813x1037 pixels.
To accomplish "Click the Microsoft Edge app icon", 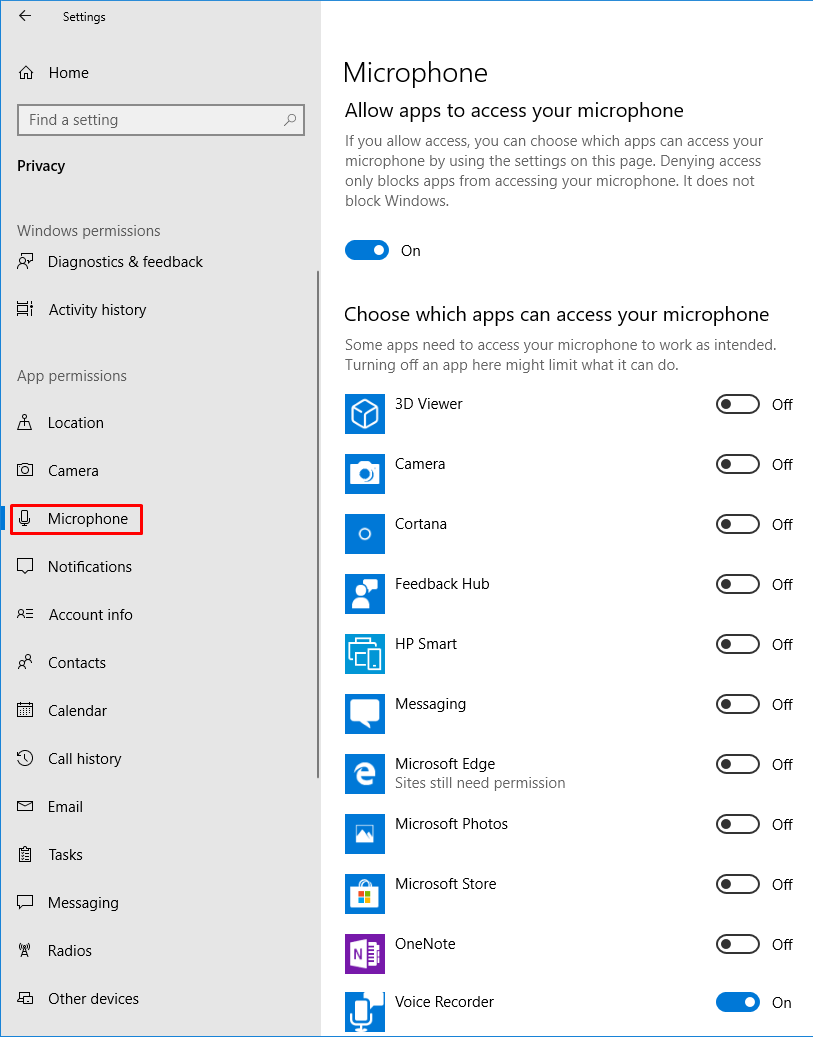I will tap(365, 774).
